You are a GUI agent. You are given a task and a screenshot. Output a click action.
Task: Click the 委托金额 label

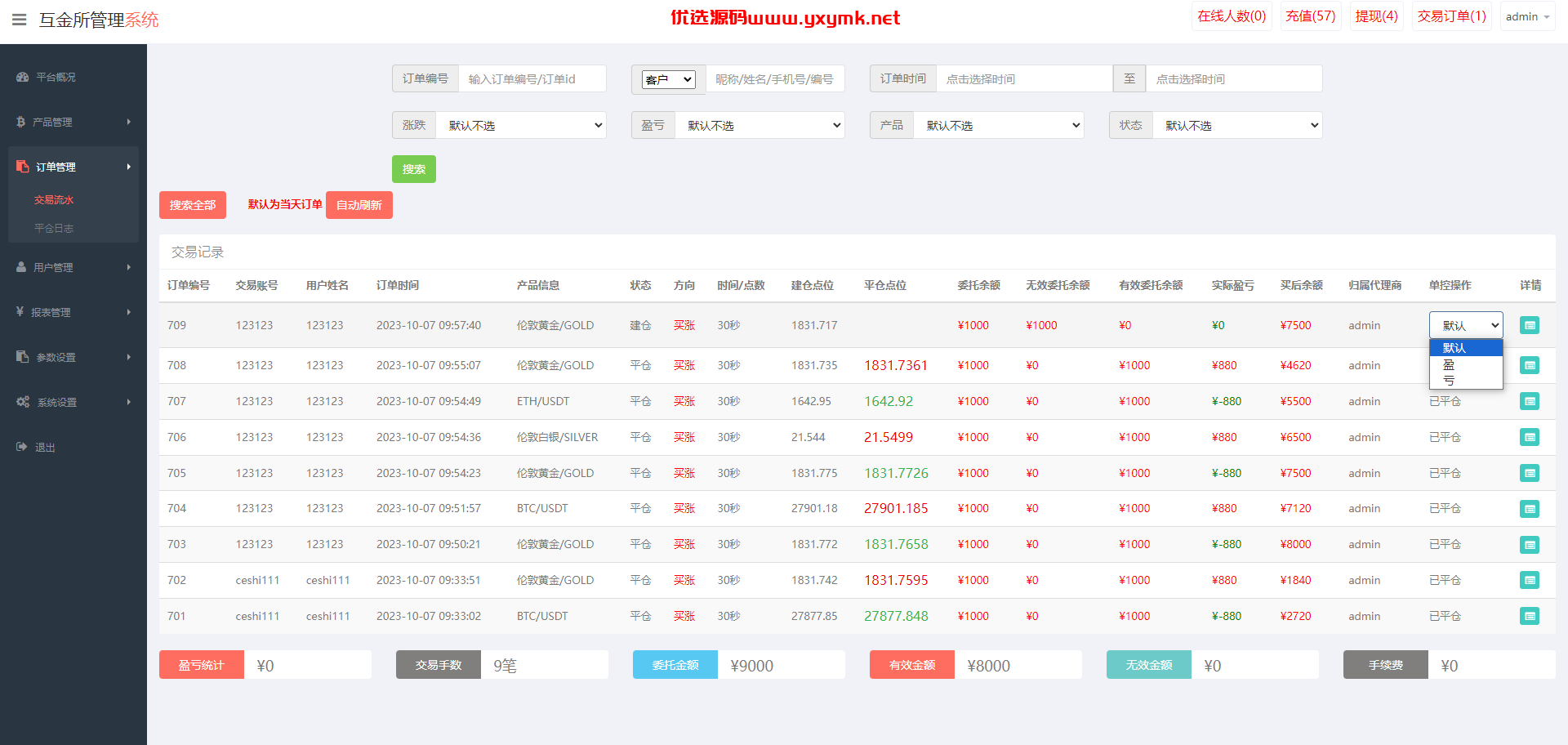tap(675, 665)
